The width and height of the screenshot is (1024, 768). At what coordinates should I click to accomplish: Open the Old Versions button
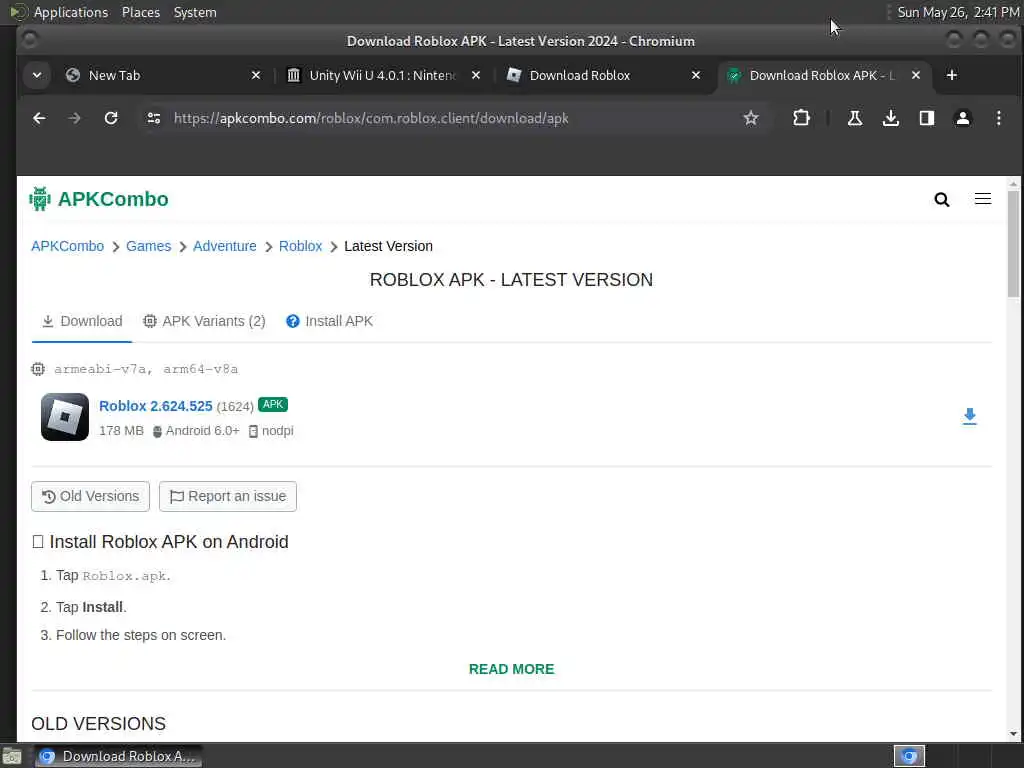point(90,496)
